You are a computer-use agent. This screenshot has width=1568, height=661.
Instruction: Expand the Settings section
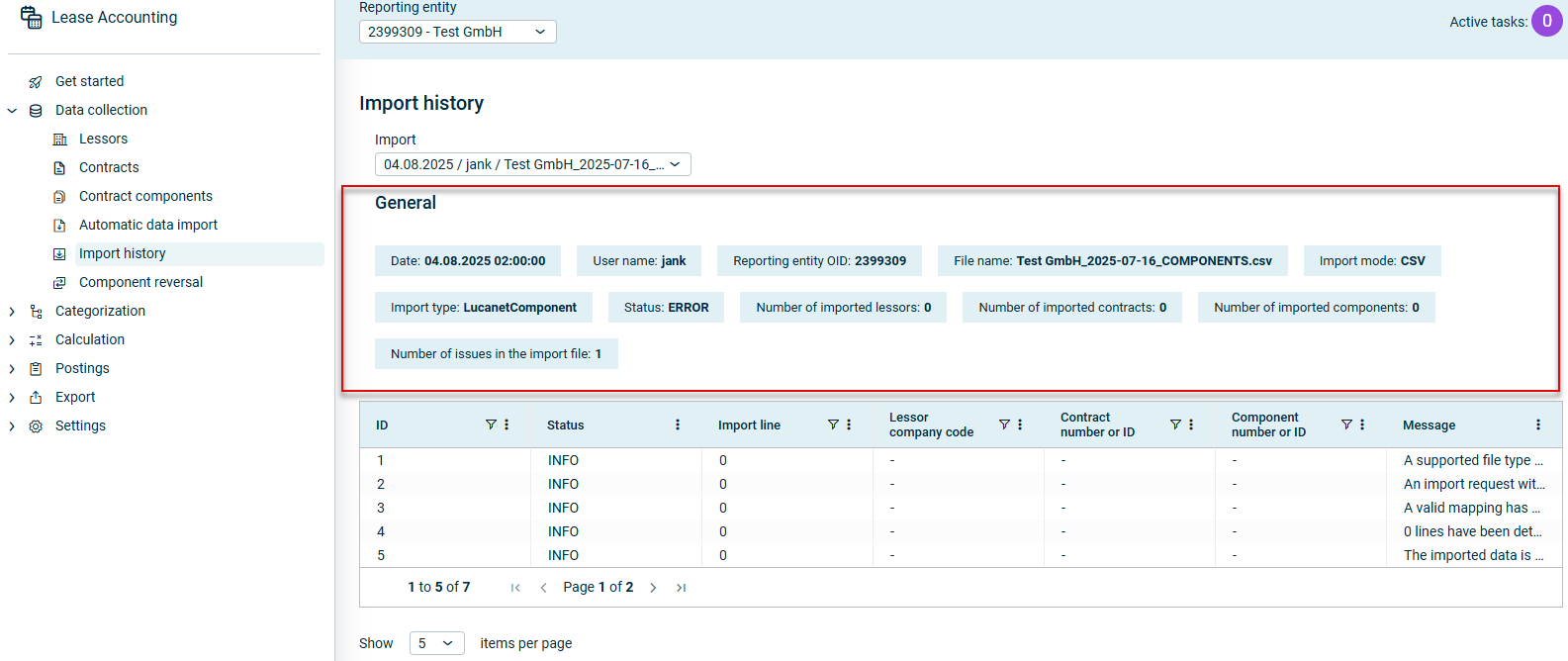tap(12, 426)
